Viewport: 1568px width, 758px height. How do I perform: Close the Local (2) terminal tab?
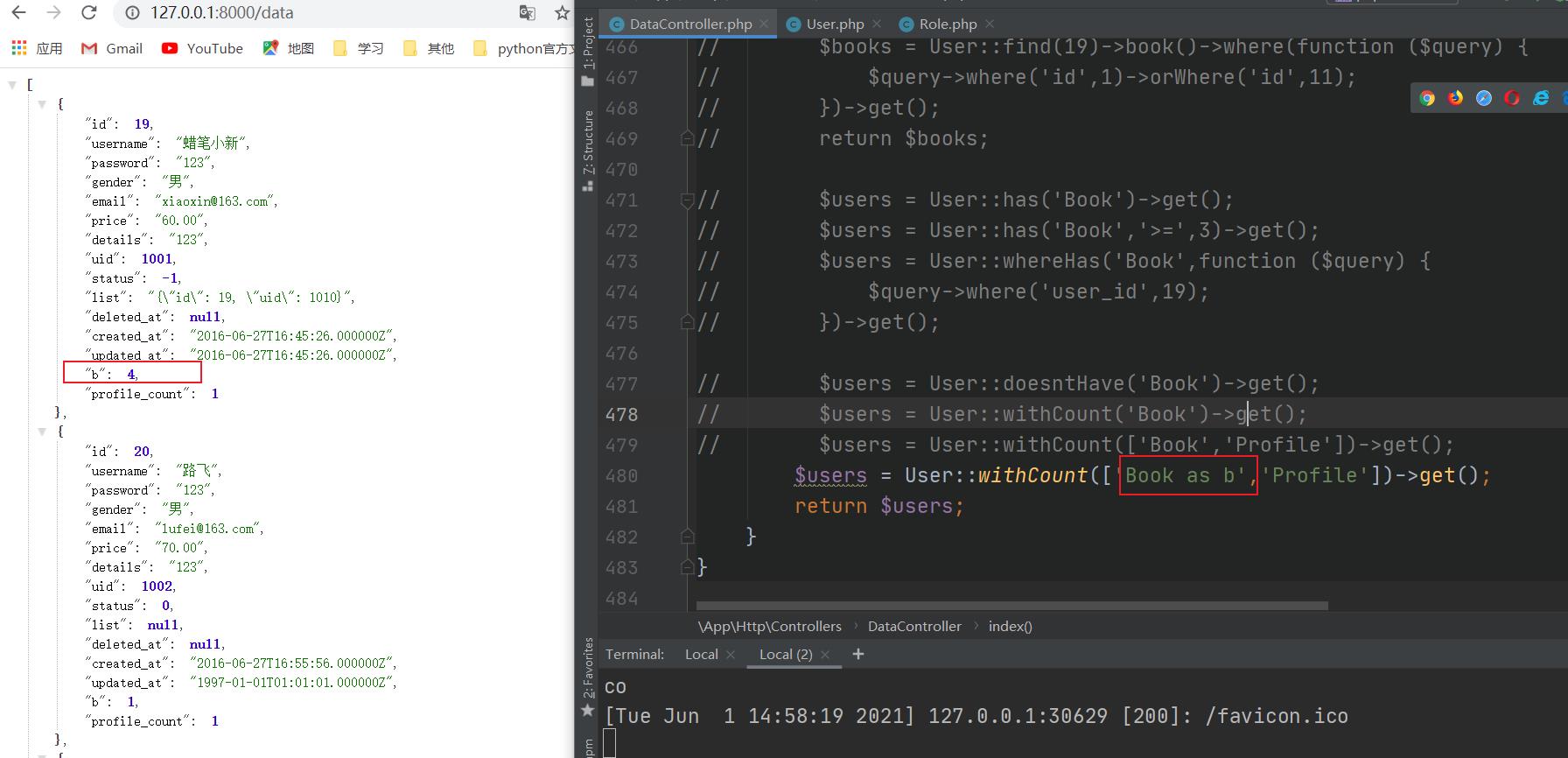826,655
